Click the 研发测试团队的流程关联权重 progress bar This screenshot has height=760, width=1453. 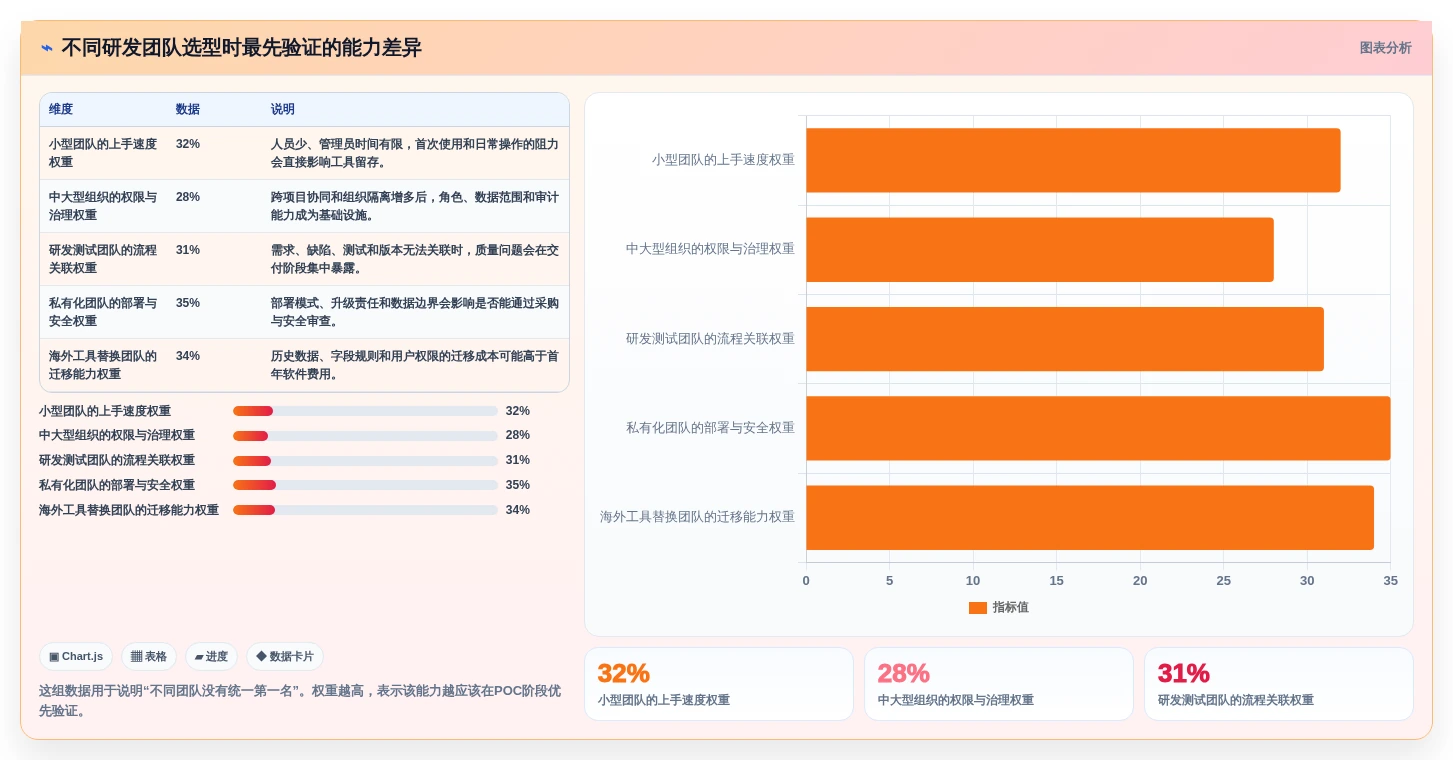(x=365, y=461)
